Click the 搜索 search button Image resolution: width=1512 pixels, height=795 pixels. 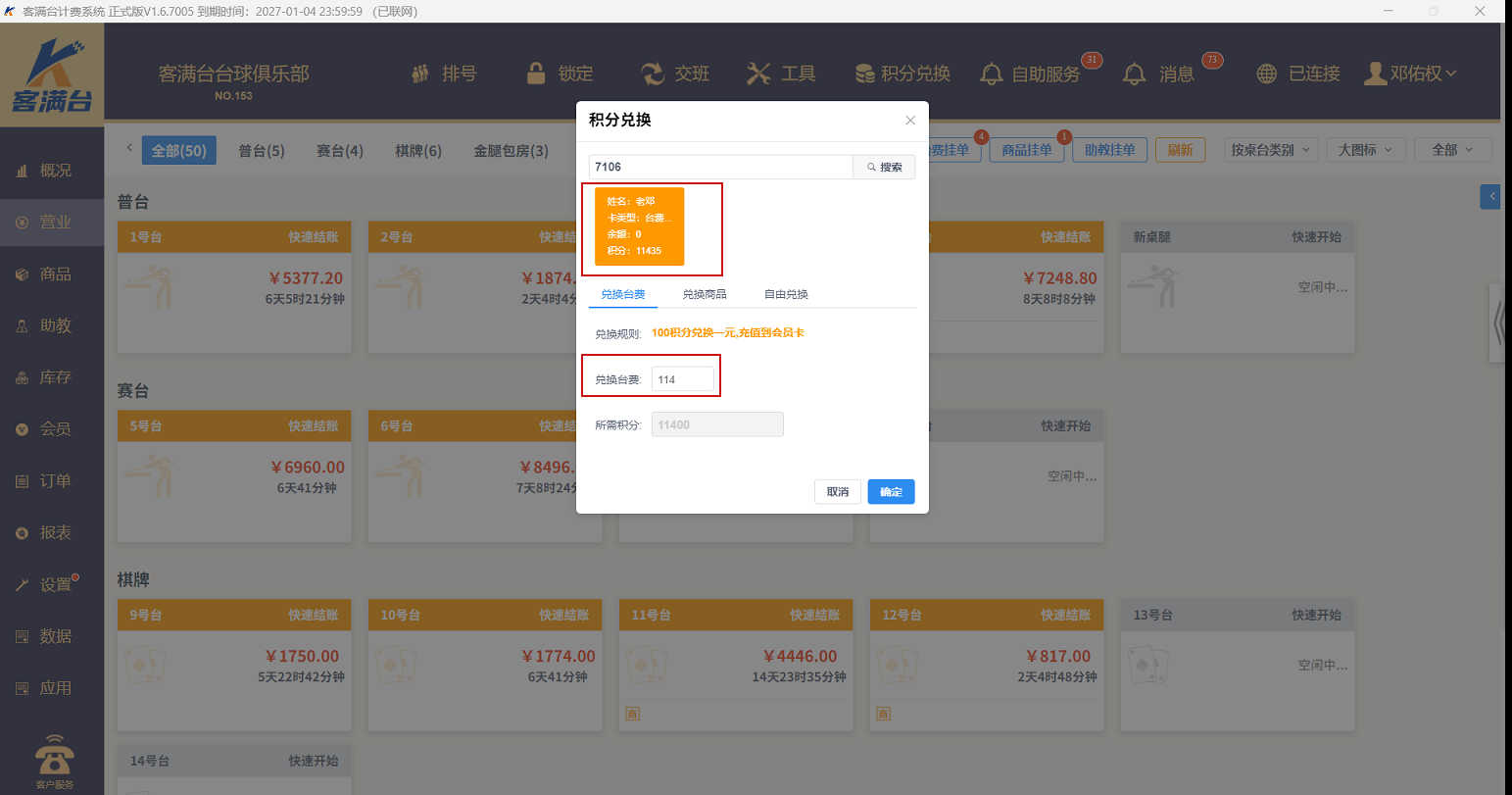(x=884, y=167)
